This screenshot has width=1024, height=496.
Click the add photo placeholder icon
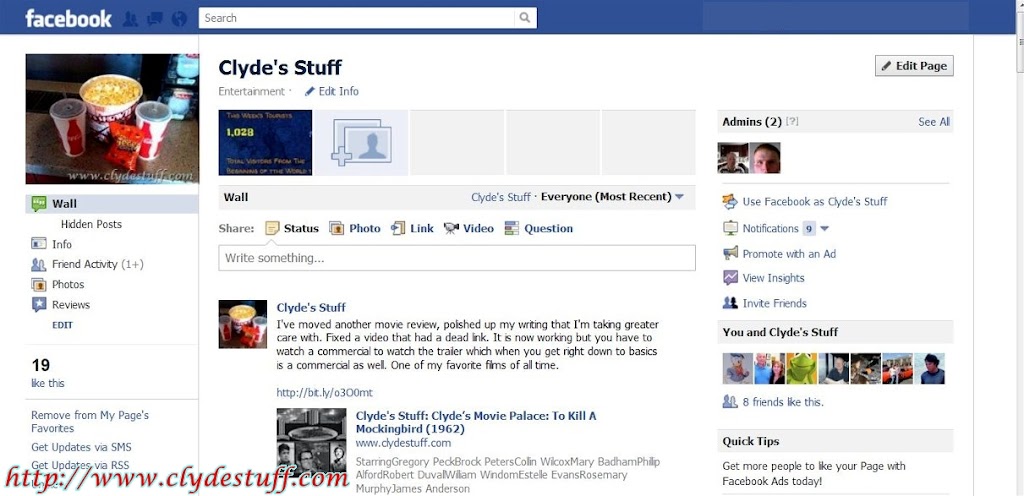click(x=361, y=142)
